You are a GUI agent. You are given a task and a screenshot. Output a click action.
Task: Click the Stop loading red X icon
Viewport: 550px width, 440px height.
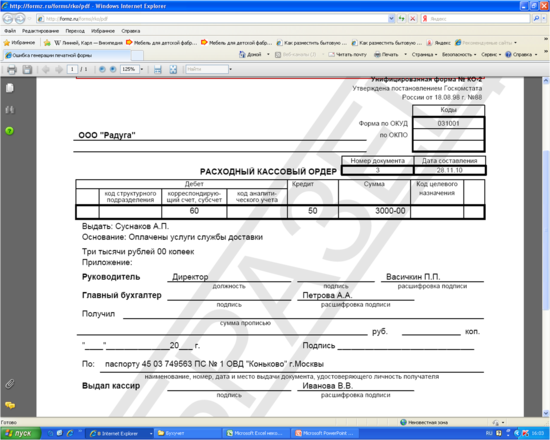413,19
